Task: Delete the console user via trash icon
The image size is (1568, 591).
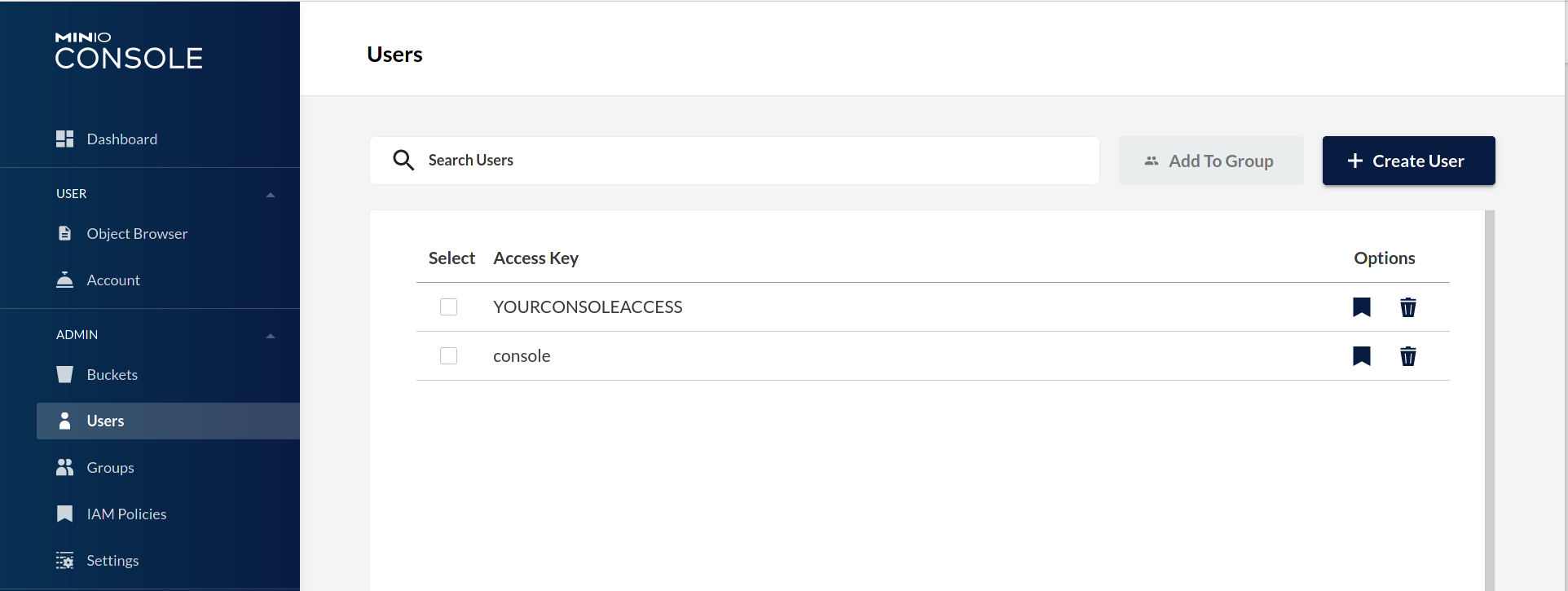Action: click(x=1408, y=356)
